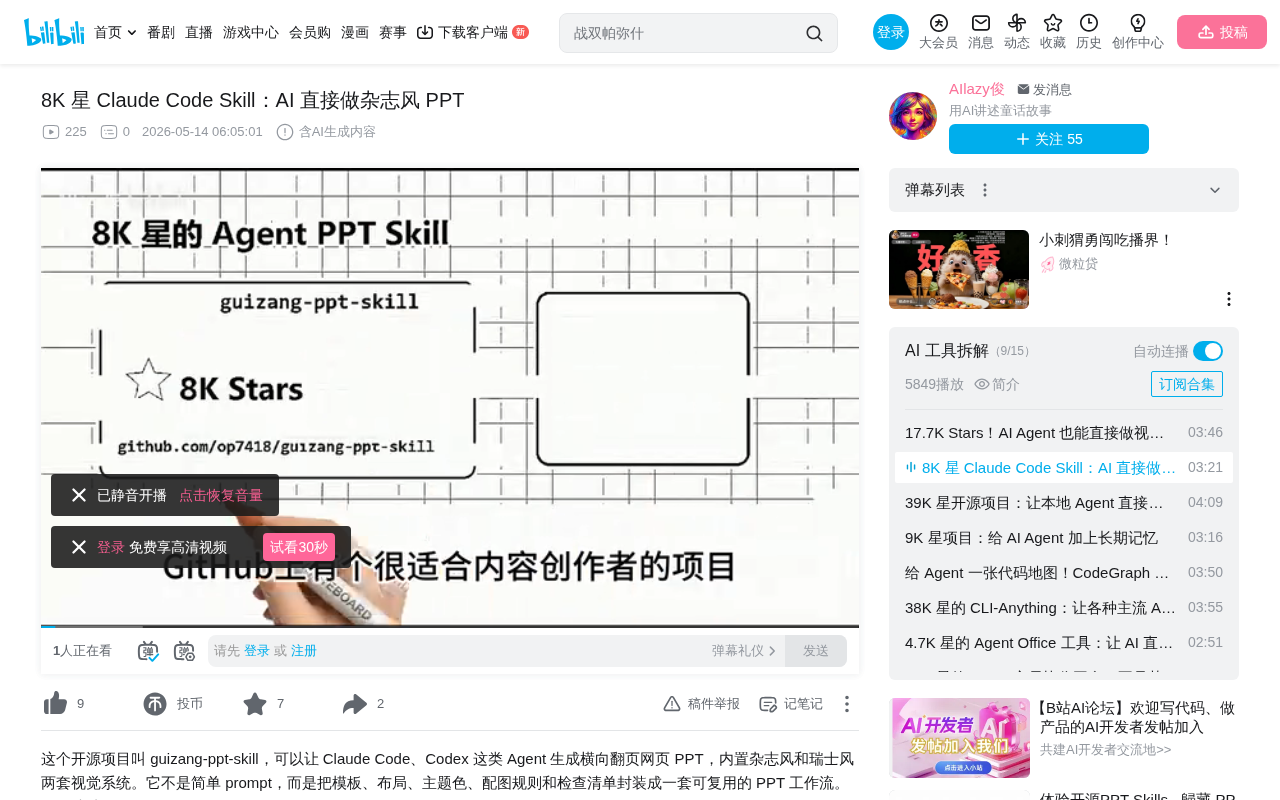Open AIlazy俊 uploader name link

(x=977, y=89)
